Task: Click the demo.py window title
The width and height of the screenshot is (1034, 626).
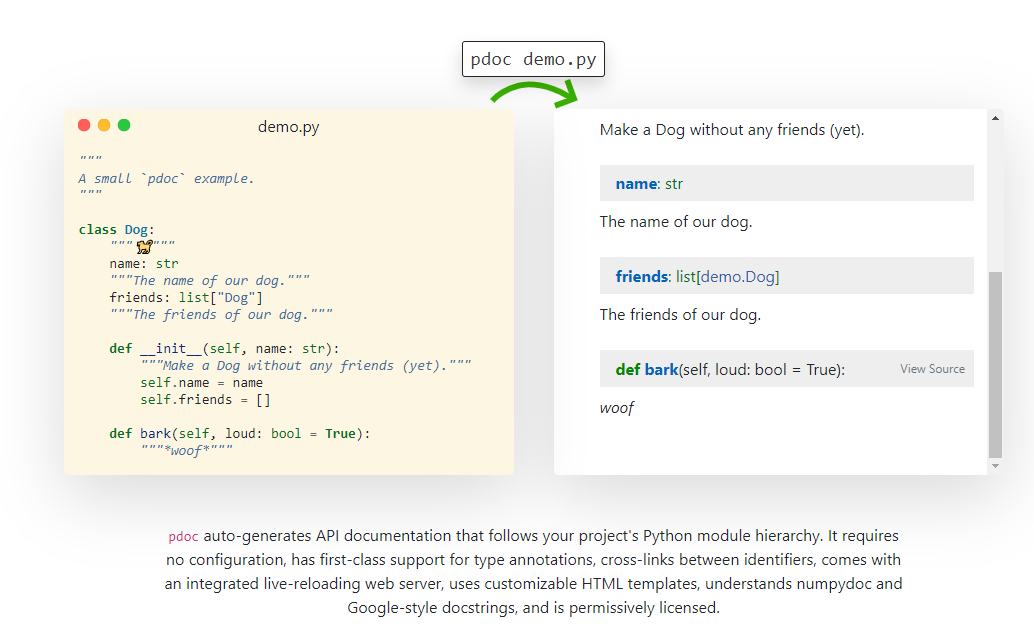Action: (x=289, y=127)
